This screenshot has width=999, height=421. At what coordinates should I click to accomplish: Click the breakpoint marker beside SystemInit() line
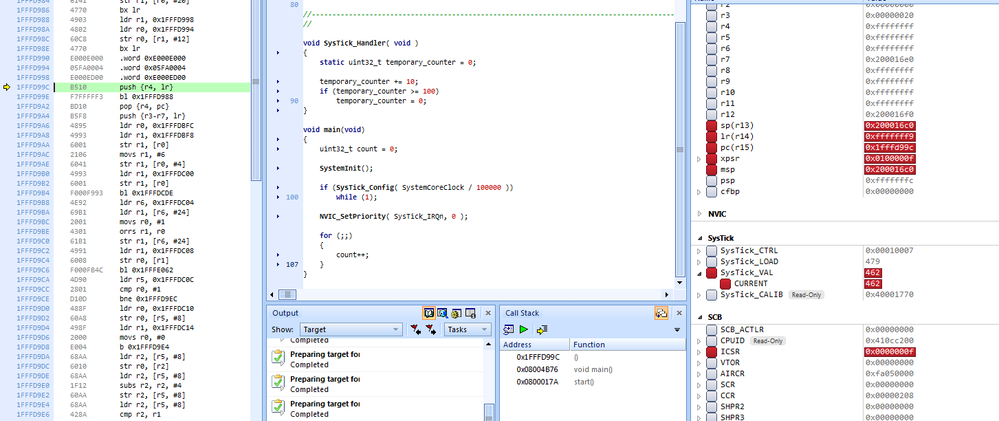tap(278, 169)
